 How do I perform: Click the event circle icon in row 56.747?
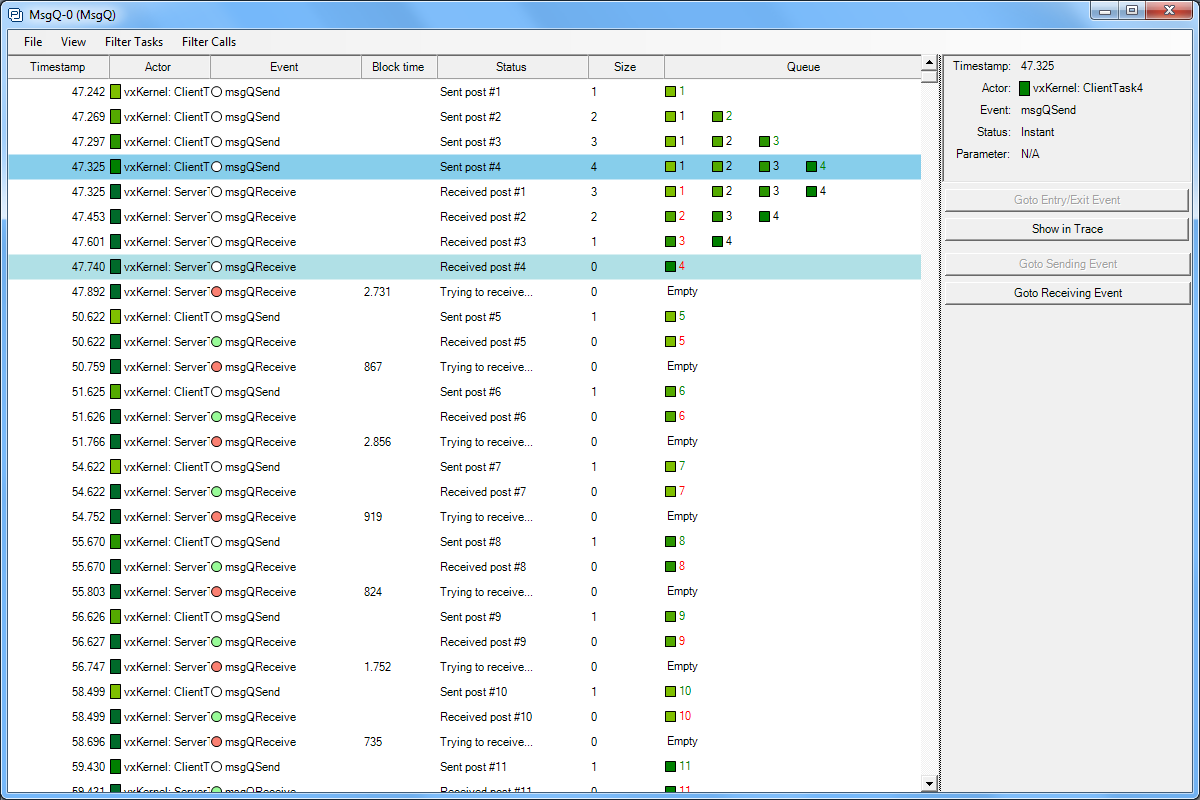point(217,667)
